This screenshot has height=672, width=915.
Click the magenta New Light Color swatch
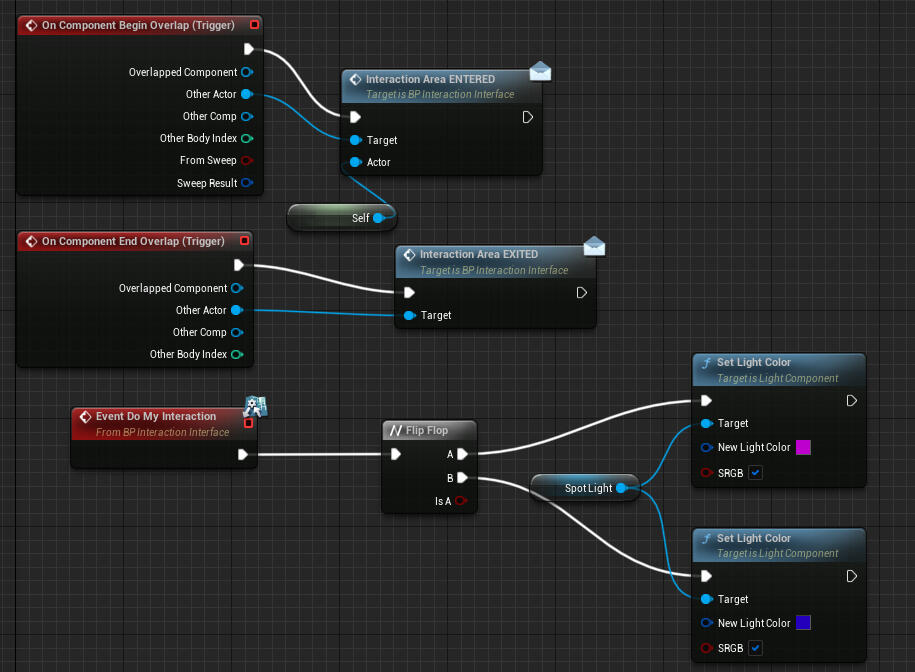pyautogui.click(x=803, y=447)
